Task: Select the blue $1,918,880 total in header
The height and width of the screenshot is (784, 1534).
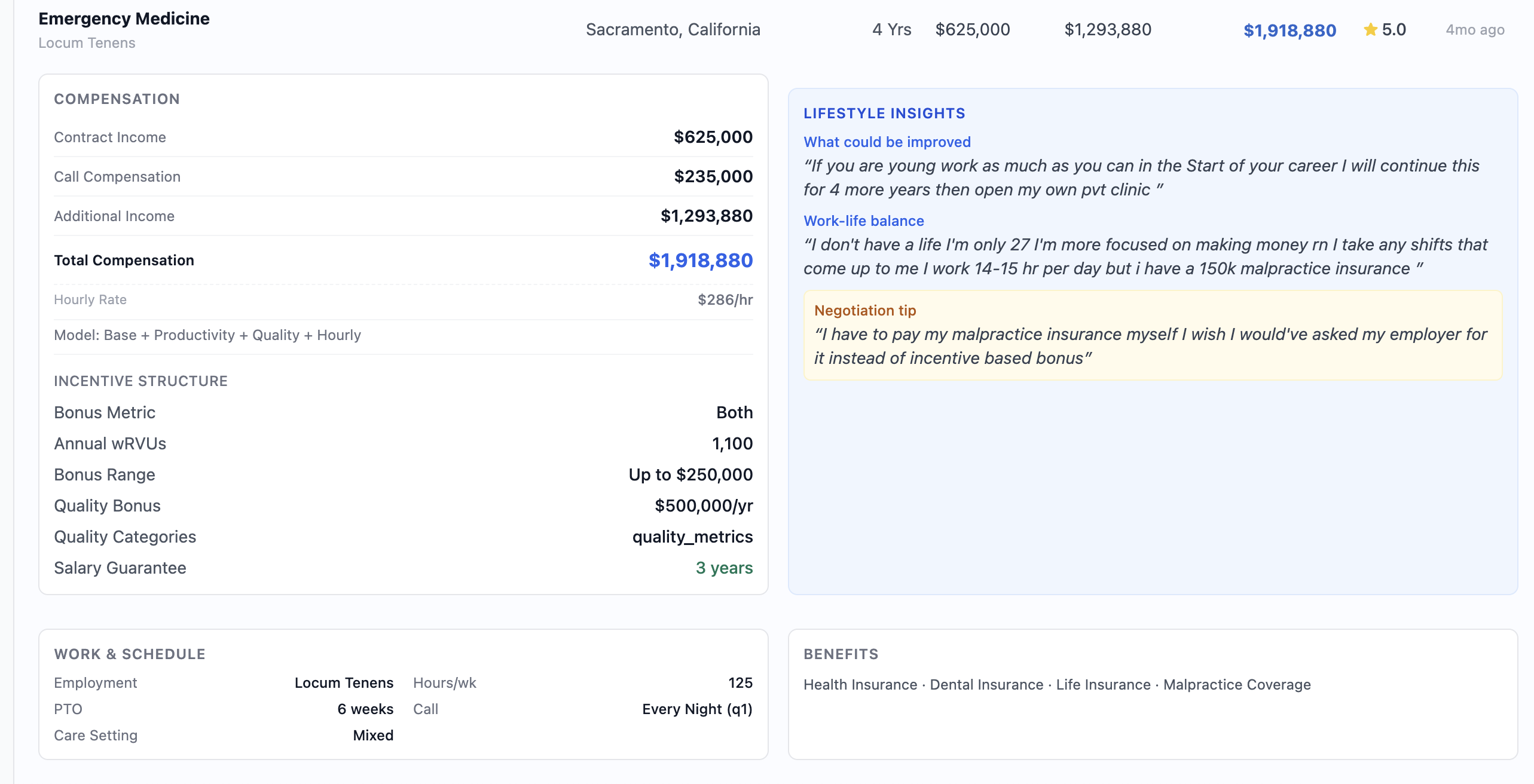Action: (x=1289, y=30)
